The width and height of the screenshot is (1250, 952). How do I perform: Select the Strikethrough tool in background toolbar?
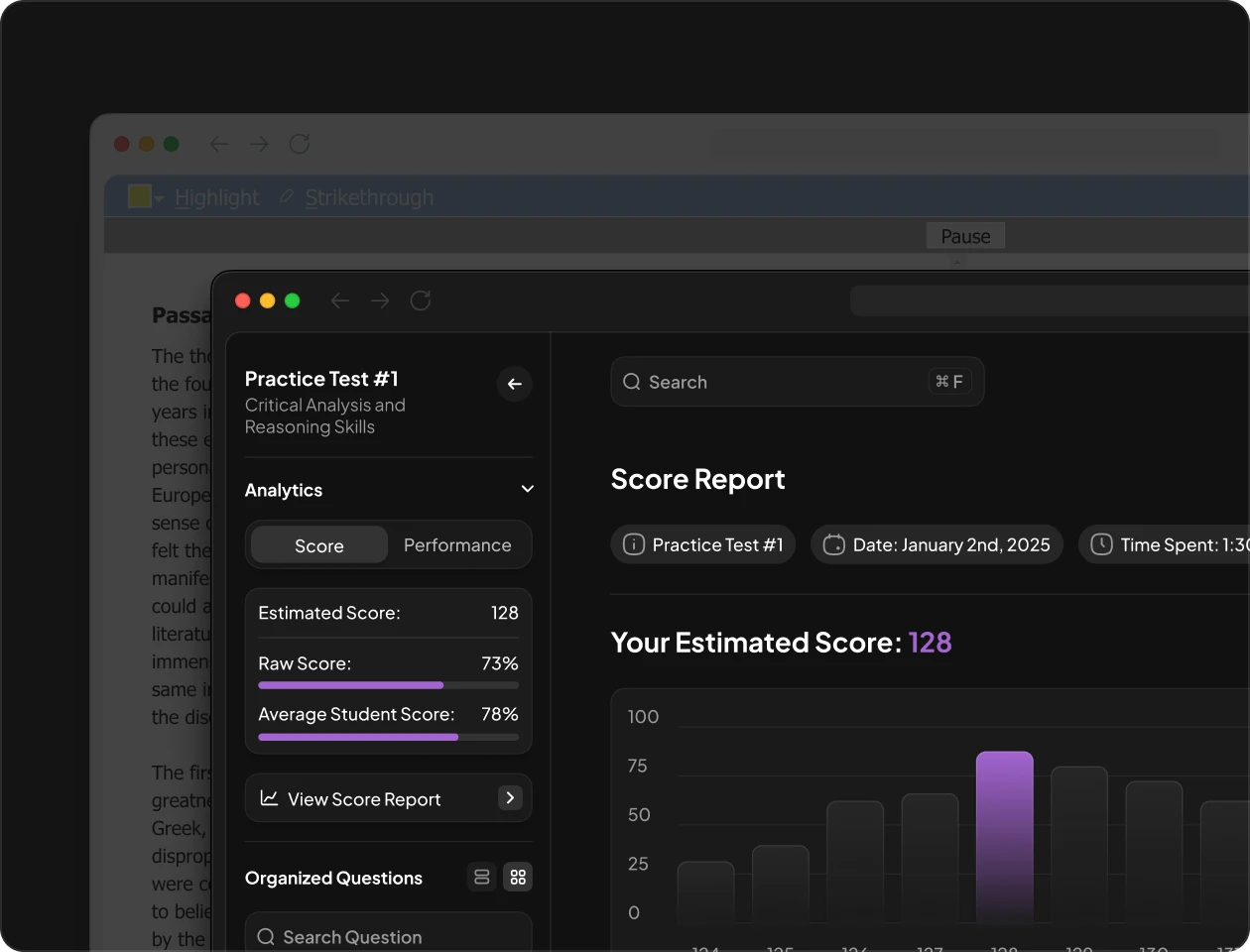point(367,197)
